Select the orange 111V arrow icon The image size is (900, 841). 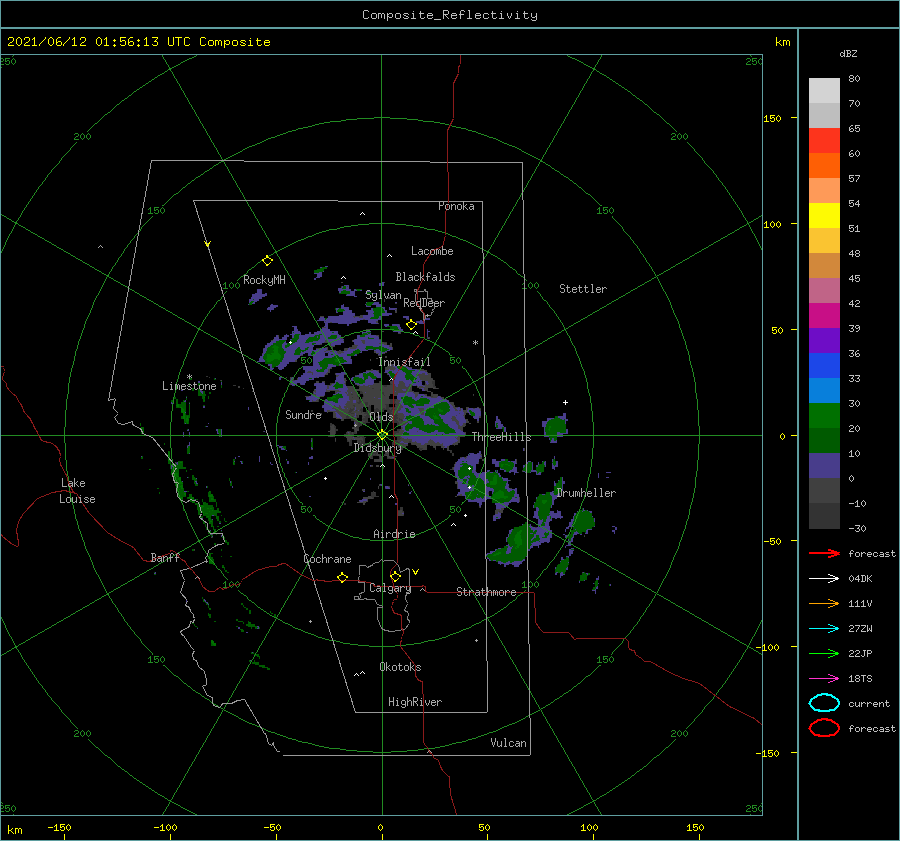(x=824, y=603)
